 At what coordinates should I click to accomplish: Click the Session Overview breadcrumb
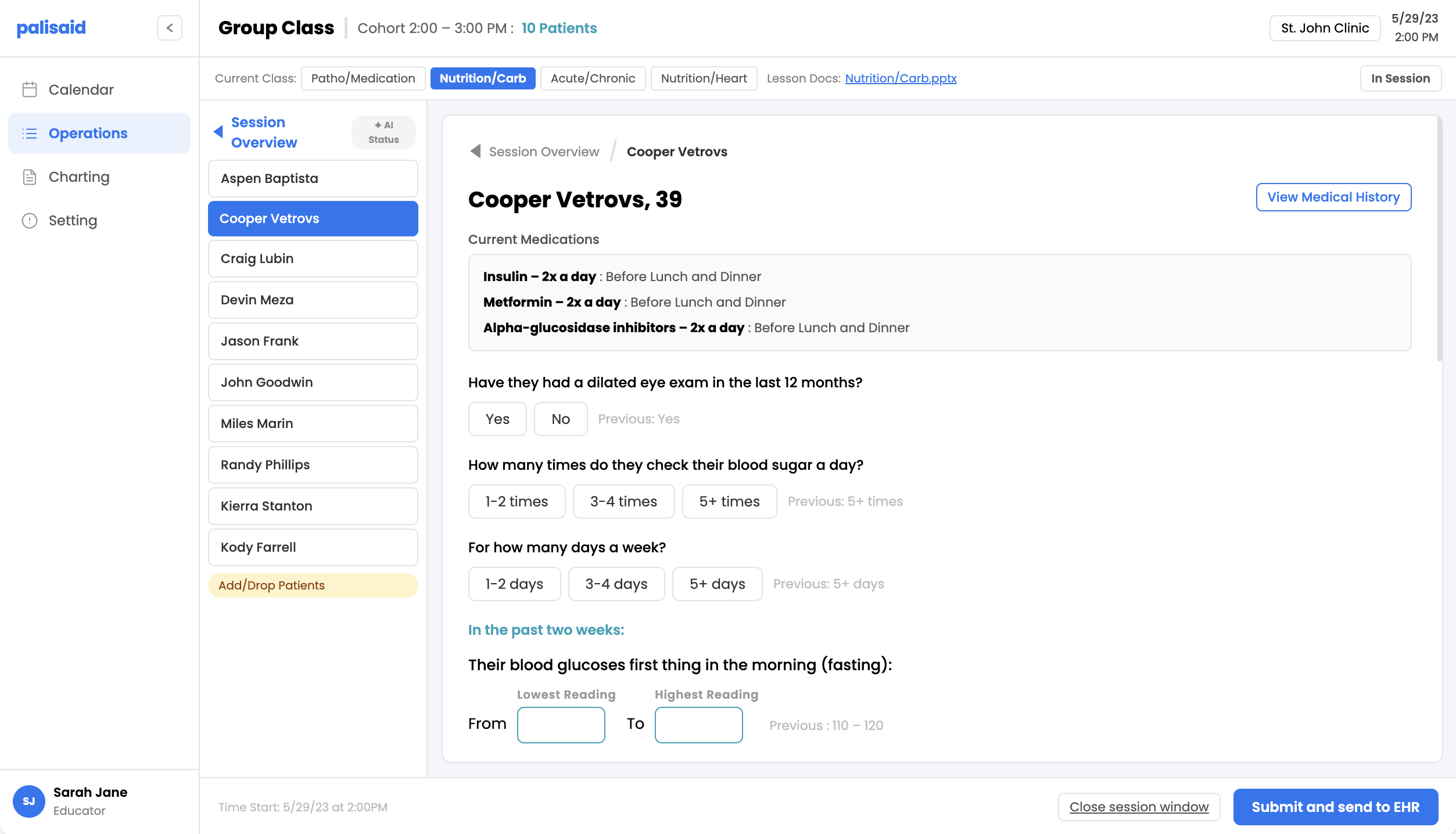point(544,152)
